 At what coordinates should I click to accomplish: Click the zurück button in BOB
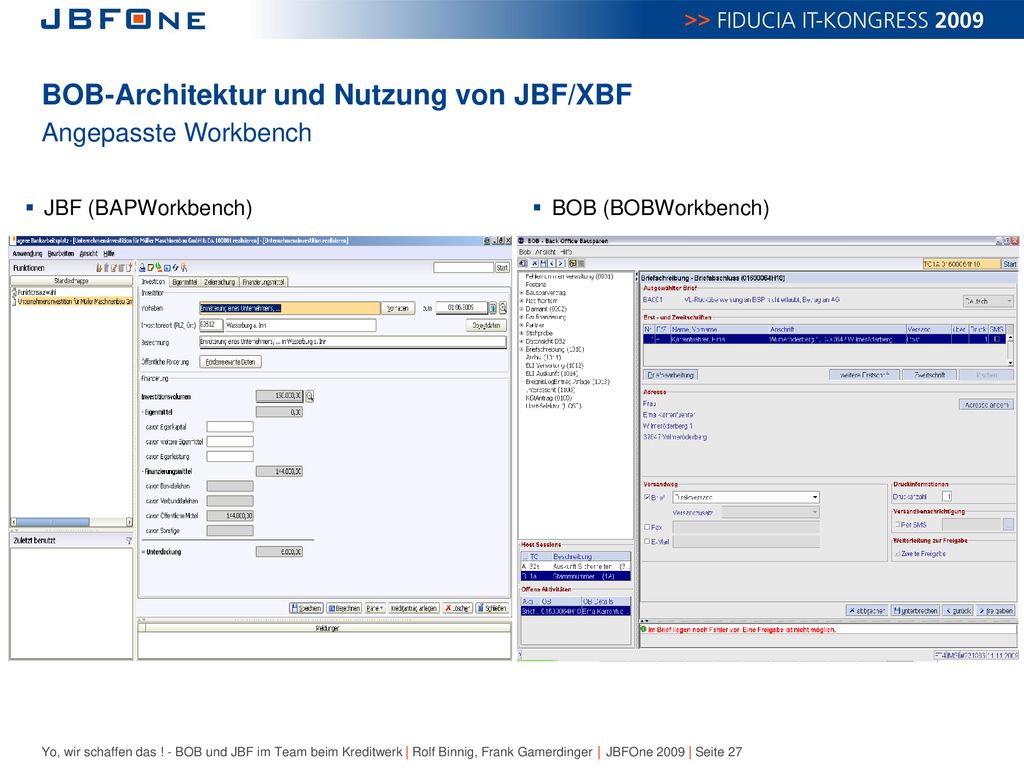click(x=959, y=611)
